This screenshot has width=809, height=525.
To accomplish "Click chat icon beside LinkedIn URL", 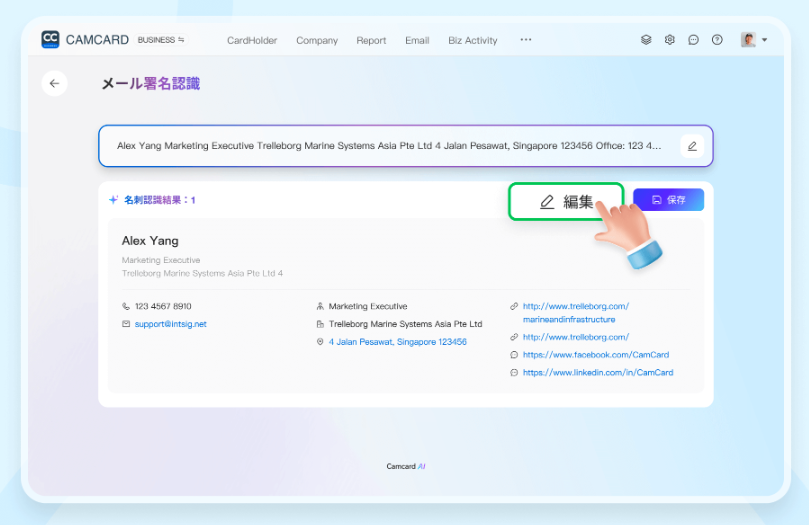I will tap(514, 372).
